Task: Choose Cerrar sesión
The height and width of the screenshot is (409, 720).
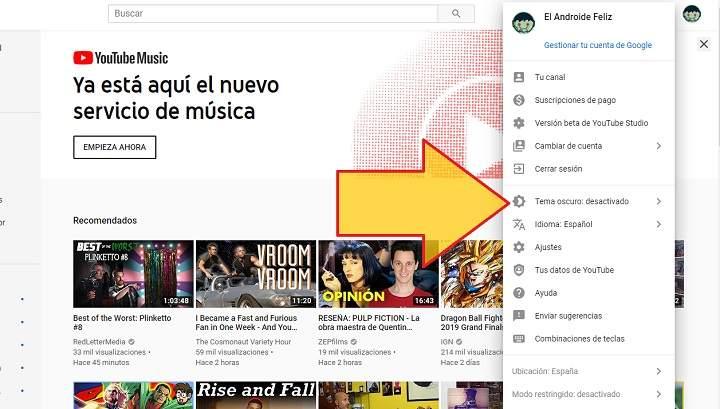Action: click(x=589, y=169)
